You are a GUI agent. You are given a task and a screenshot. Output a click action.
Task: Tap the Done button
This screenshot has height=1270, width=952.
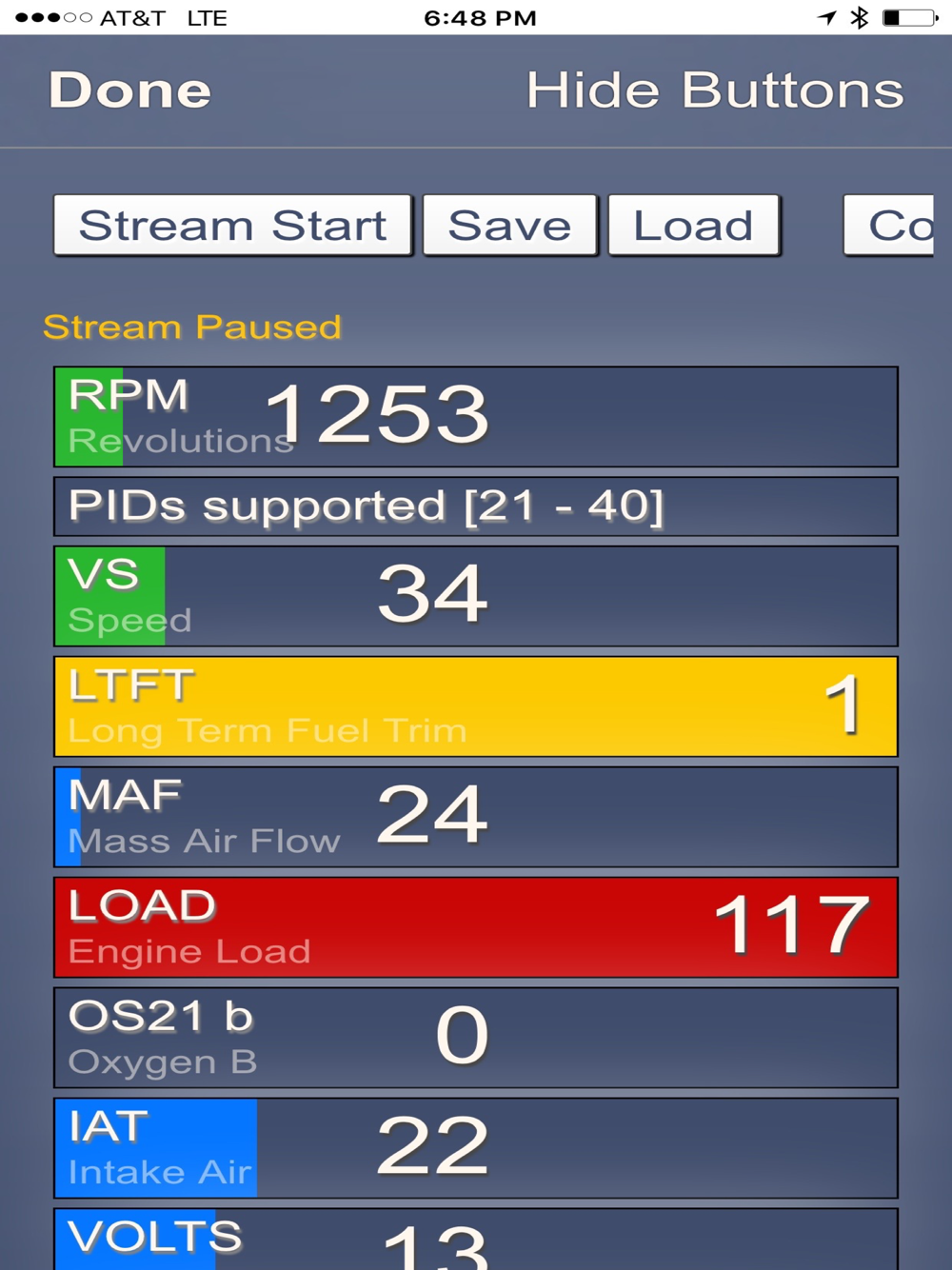point(129,90)
